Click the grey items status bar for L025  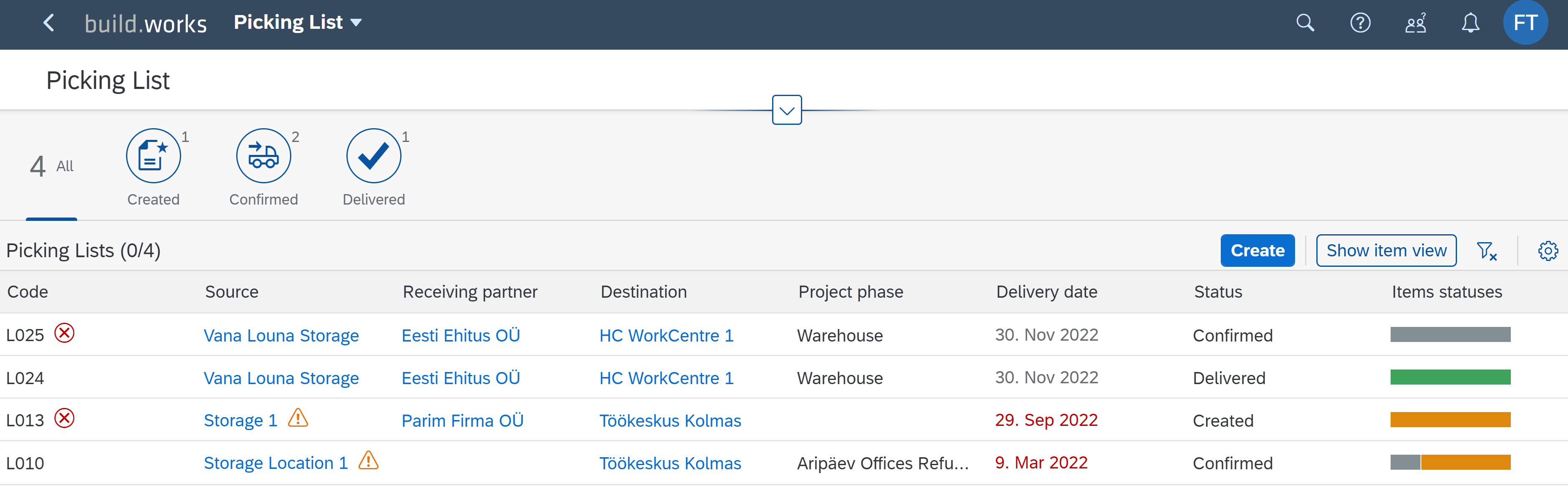point(1450,334)
